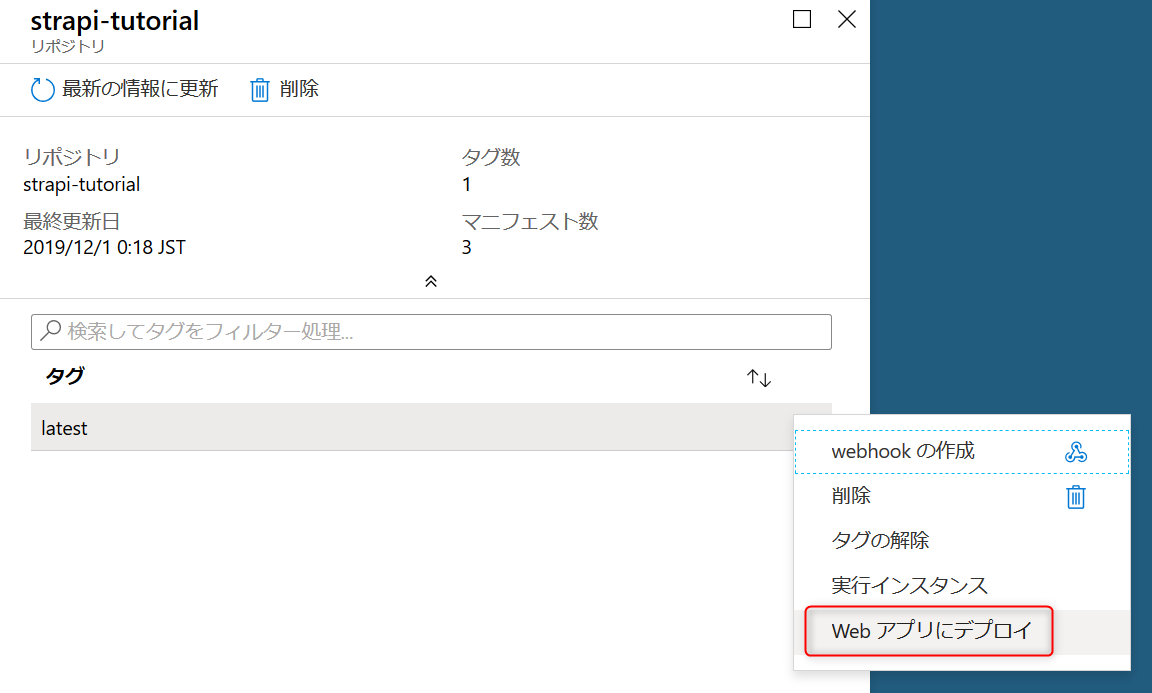Click the trash icon beside toolbar 削除
This screenshot has height=693, width=1152.
259,89
